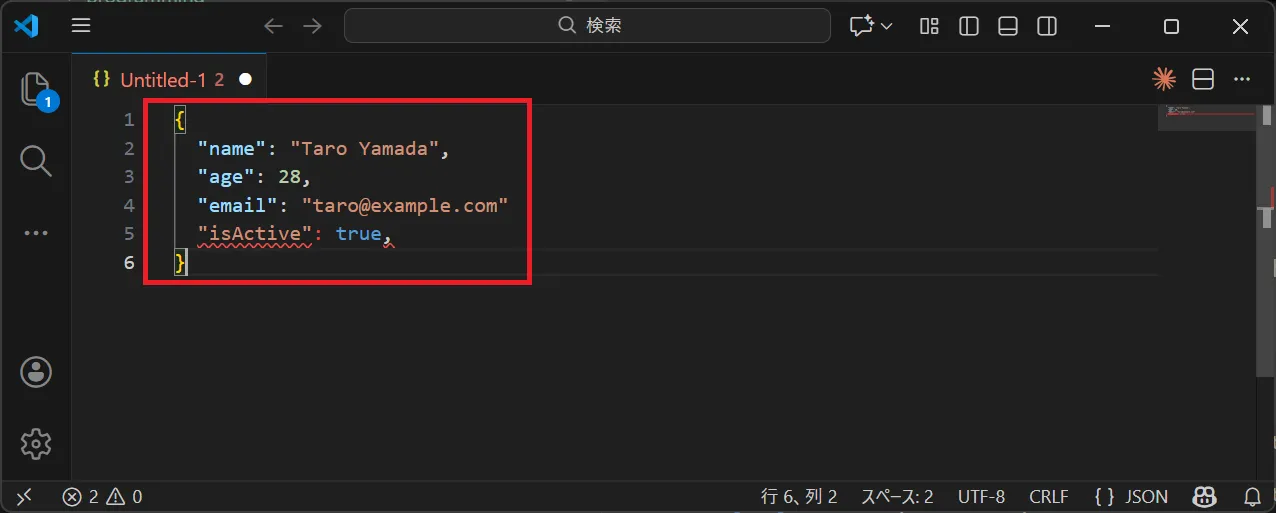
Task: Show additional views via activity bar ellipsis
Action: click(x=35, y=233)
